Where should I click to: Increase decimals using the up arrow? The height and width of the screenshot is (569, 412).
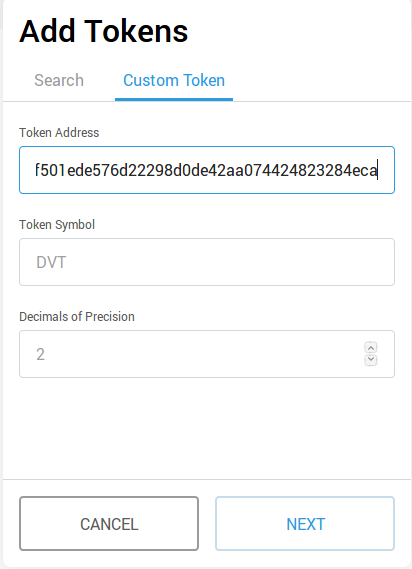(x=371, y=348)
